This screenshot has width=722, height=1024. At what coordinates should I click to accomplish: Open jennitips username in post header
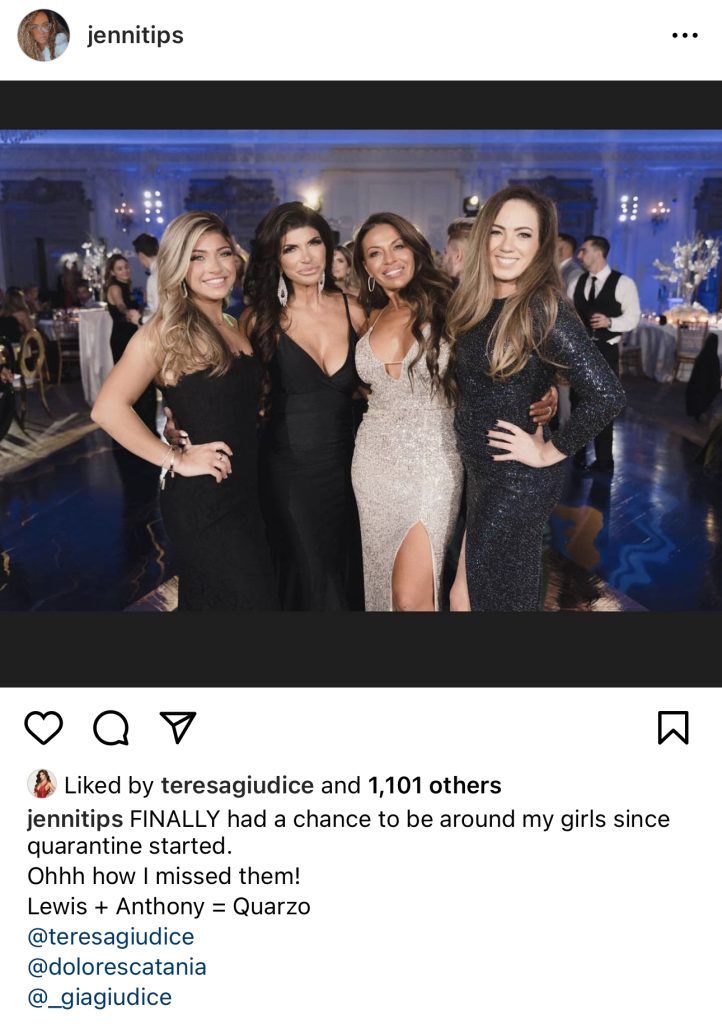pyautogui.click(x=135, y=35)
